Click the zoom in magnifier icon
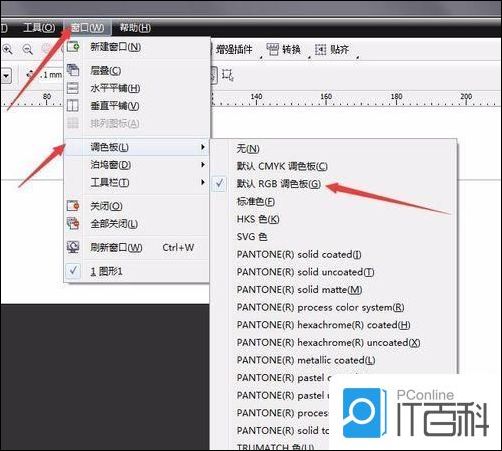 [x=7, y=49]
